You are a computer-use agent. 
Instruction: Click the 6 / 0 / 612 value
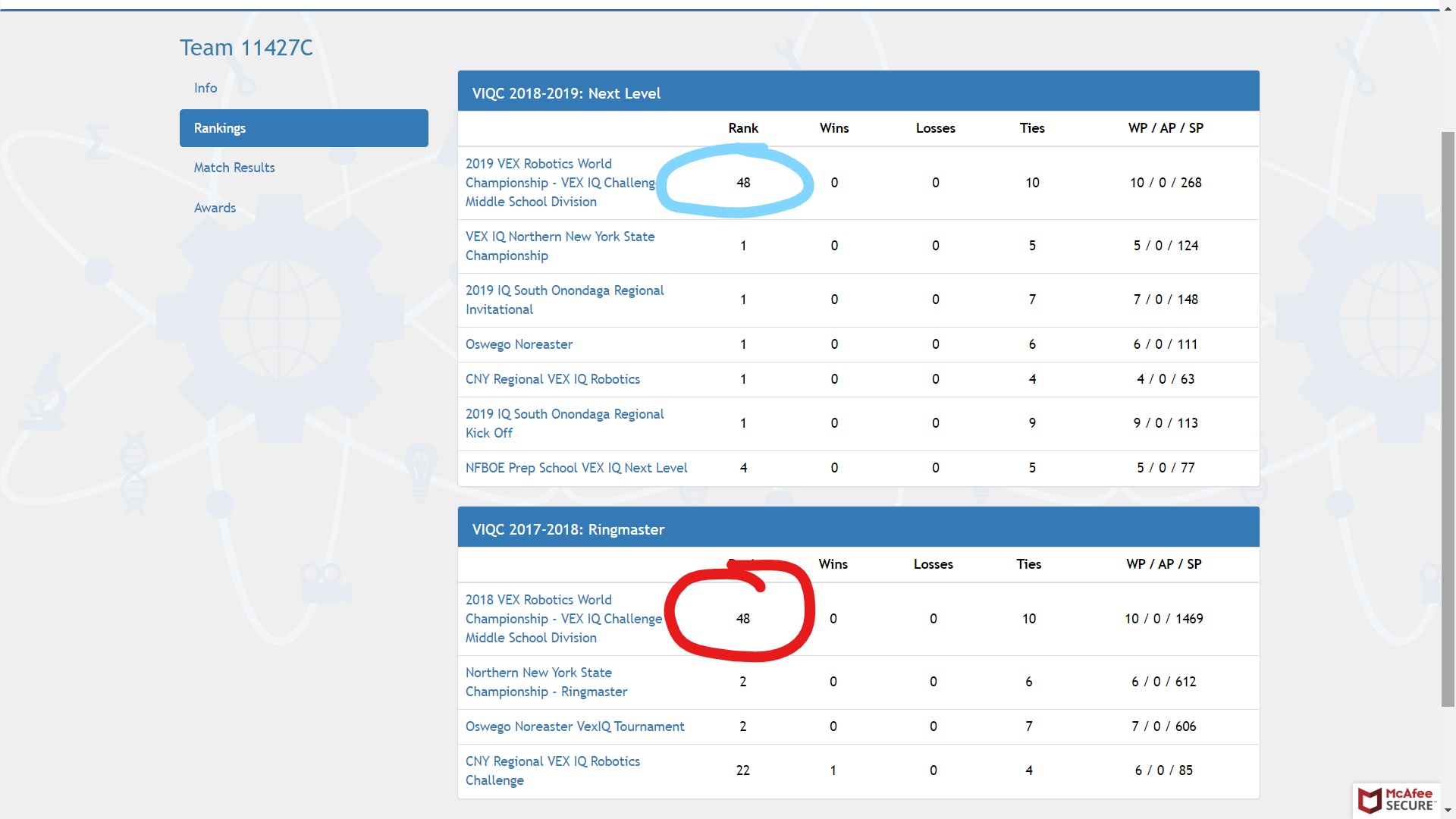click(1163, 682)
